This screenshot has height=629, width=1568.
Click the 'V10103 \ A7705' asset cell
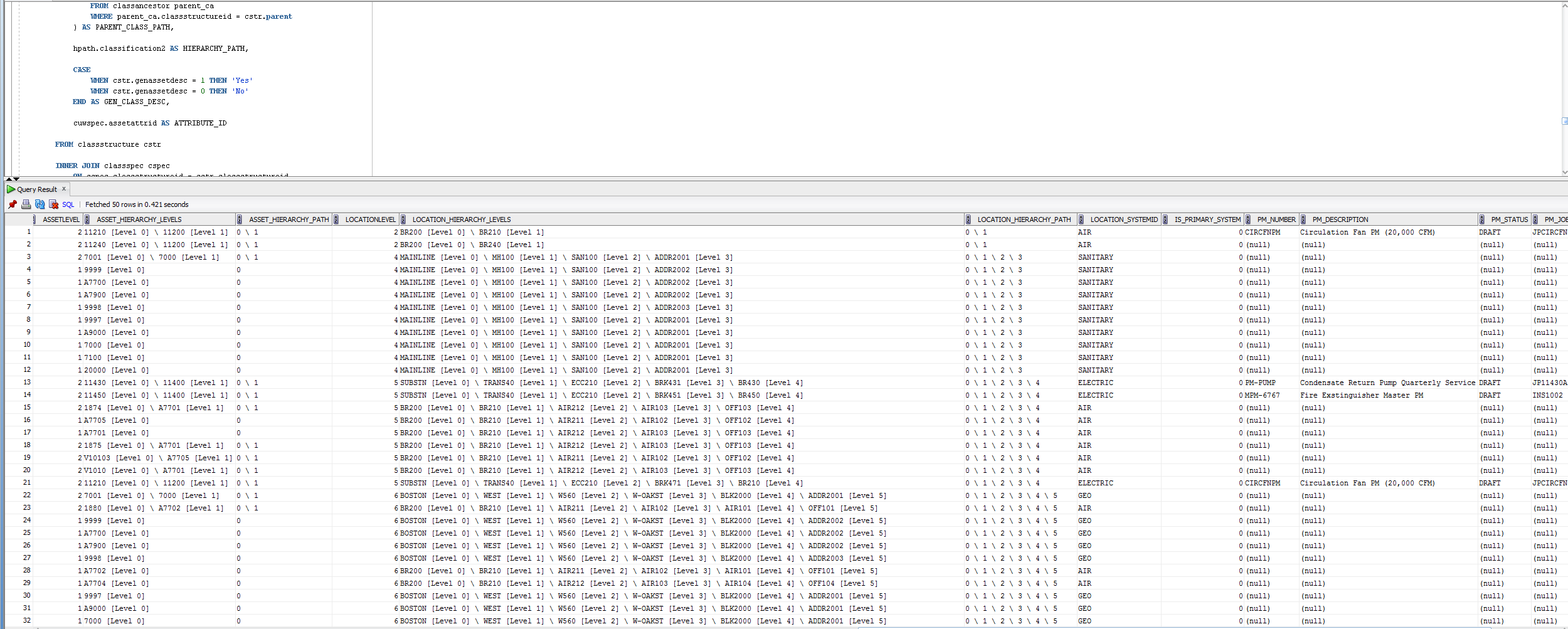[158, 458]
